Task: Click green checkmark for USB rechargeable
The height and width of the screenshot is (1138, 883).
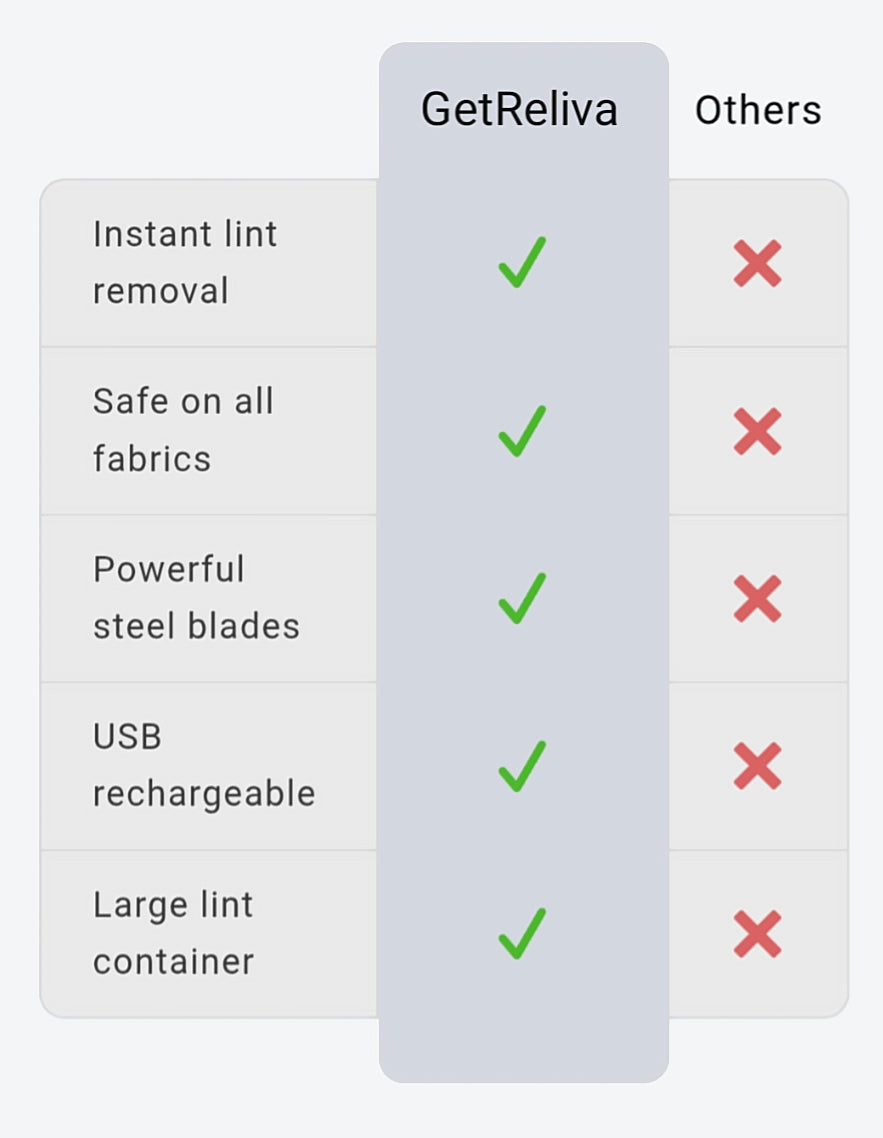Action: [x=522, y=766]
